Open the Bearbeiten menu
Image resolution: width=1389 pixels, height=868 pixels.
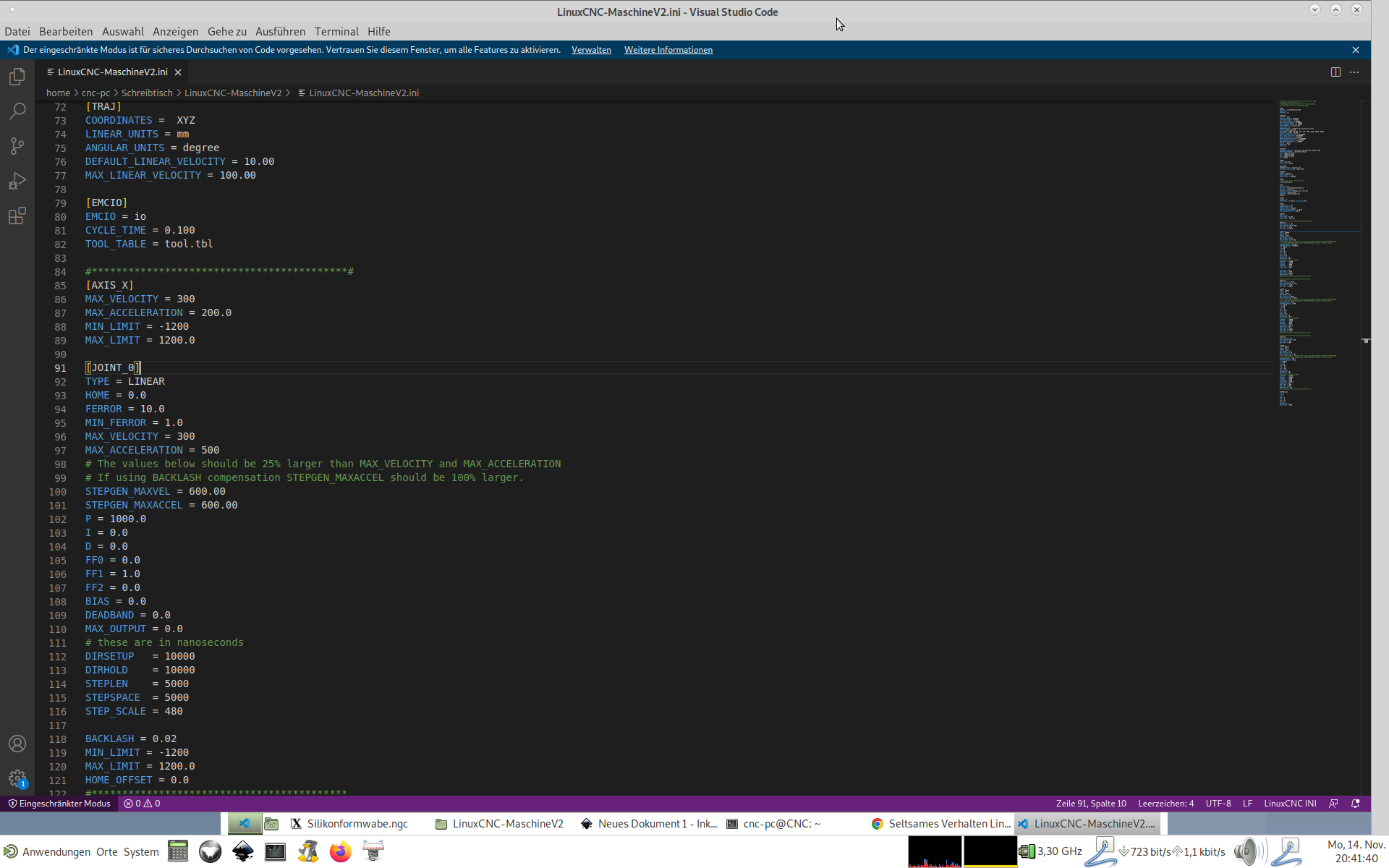(66, 31)
